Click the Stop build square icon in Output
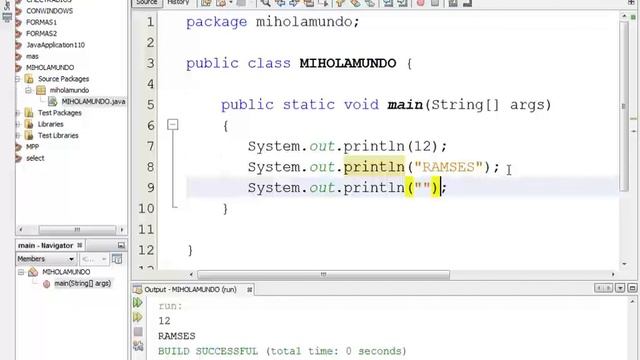The height and width of the screenshot is (360, 640). tap(138, 331)
